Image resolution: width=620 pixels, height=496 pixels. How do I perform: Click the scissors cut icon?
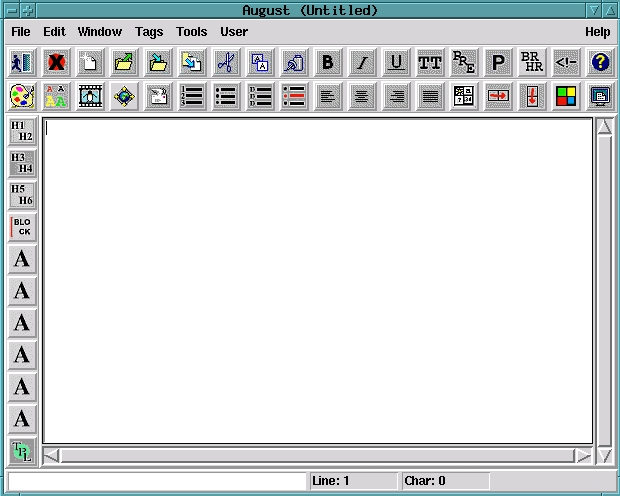pyautogui.click(x=225, y=62)
